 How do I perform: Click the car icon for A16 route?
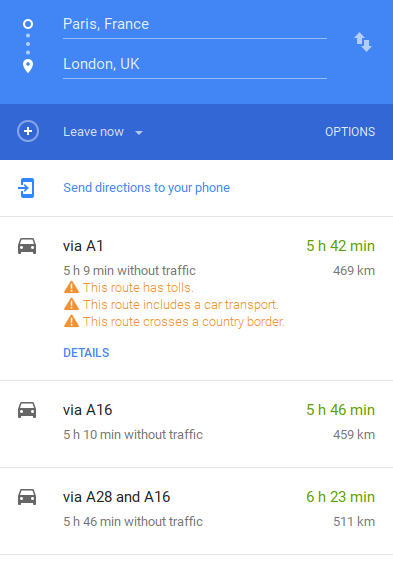coord(27,410)
